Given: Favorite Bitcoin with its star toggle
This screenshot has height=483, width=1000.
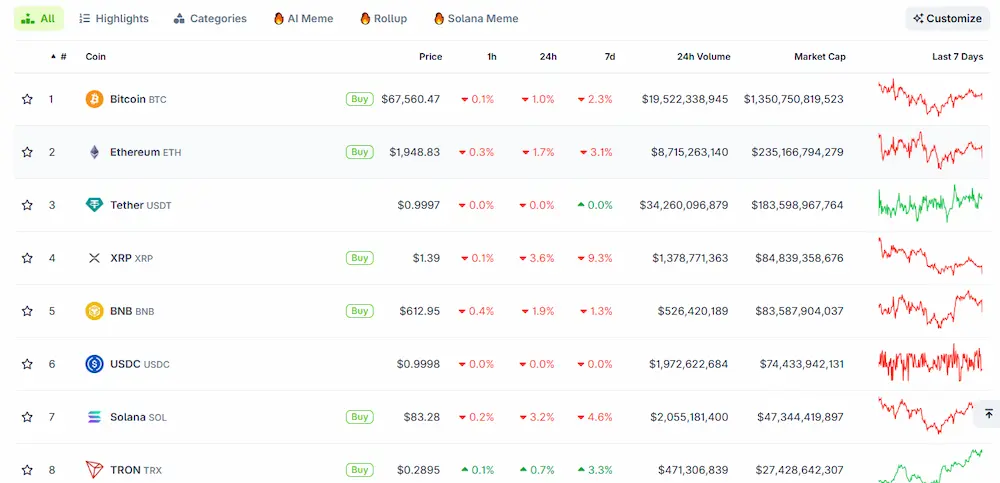Looking at the screenshot, I should [x=27, y=99].
